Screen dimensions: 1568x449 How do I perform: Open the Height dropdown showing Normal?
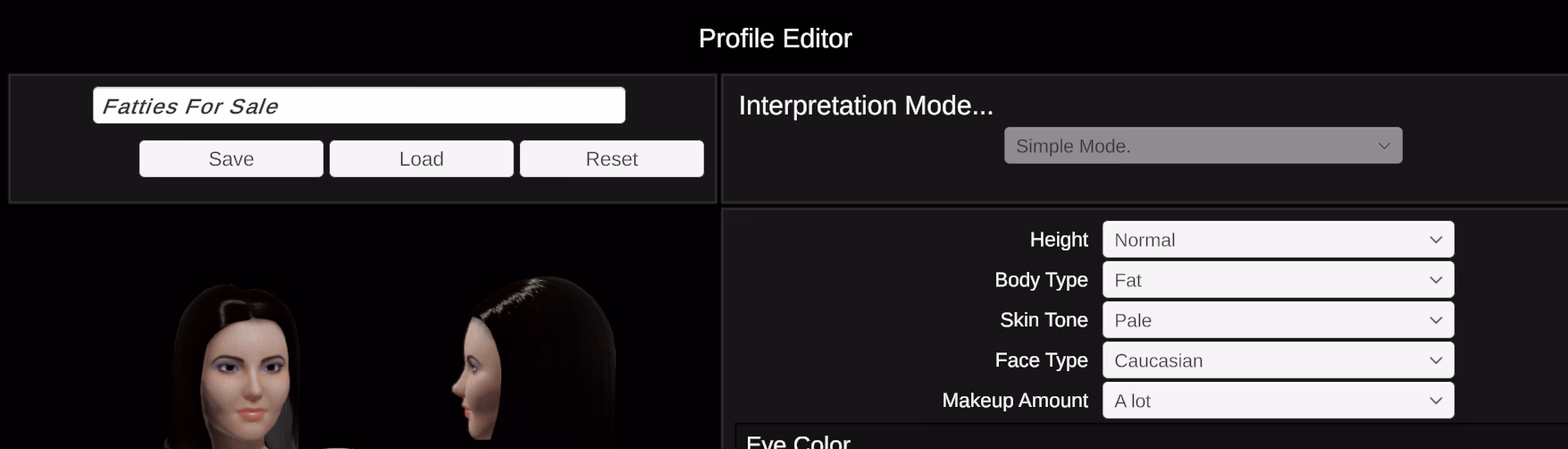1278,240
